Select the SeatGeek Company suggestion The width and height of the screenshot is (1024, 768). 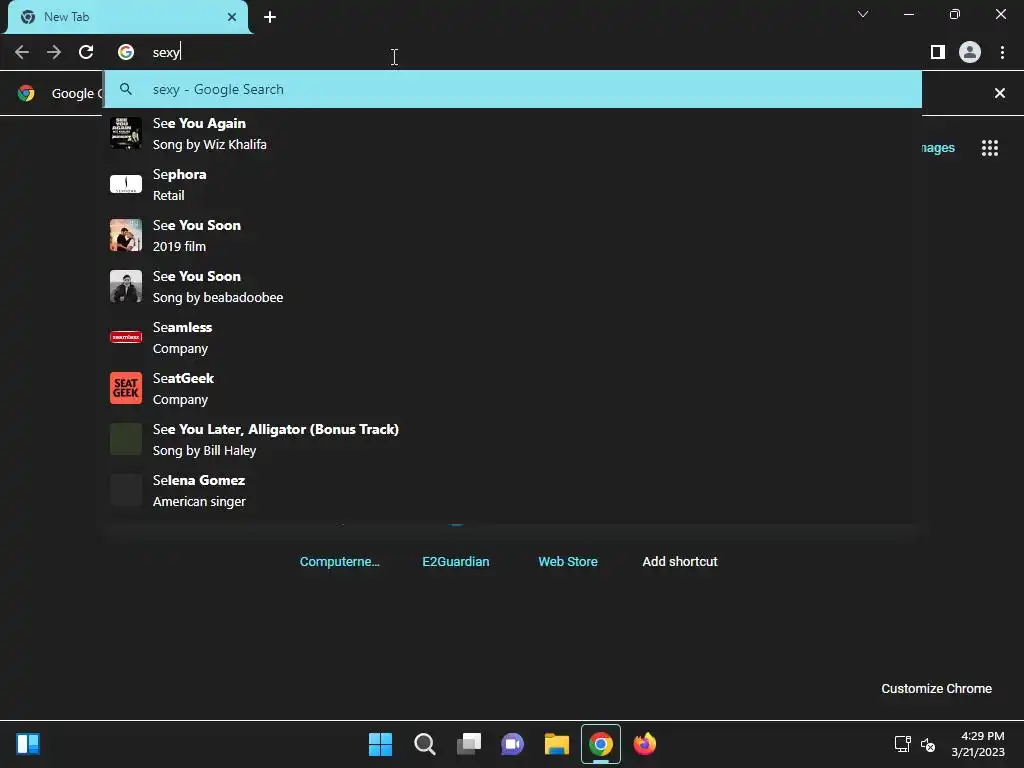[x=513, y=388]
